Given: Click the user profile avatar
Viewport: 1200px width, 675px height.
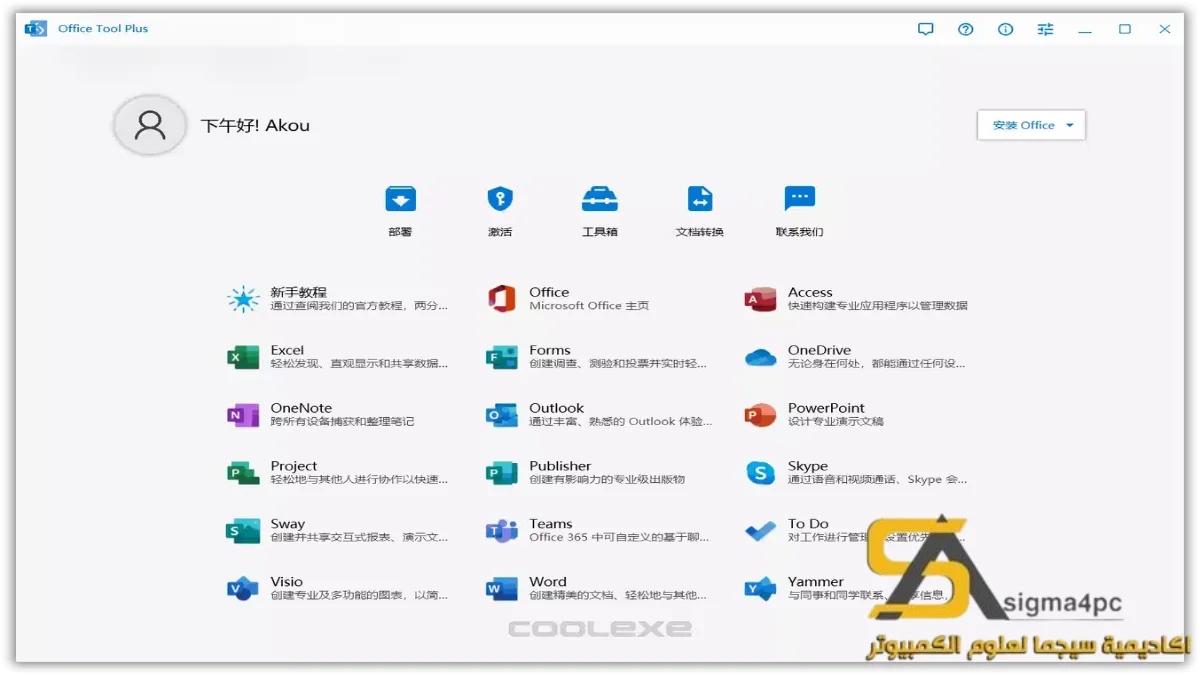Looking at the screenshot, I should point(150,125).
